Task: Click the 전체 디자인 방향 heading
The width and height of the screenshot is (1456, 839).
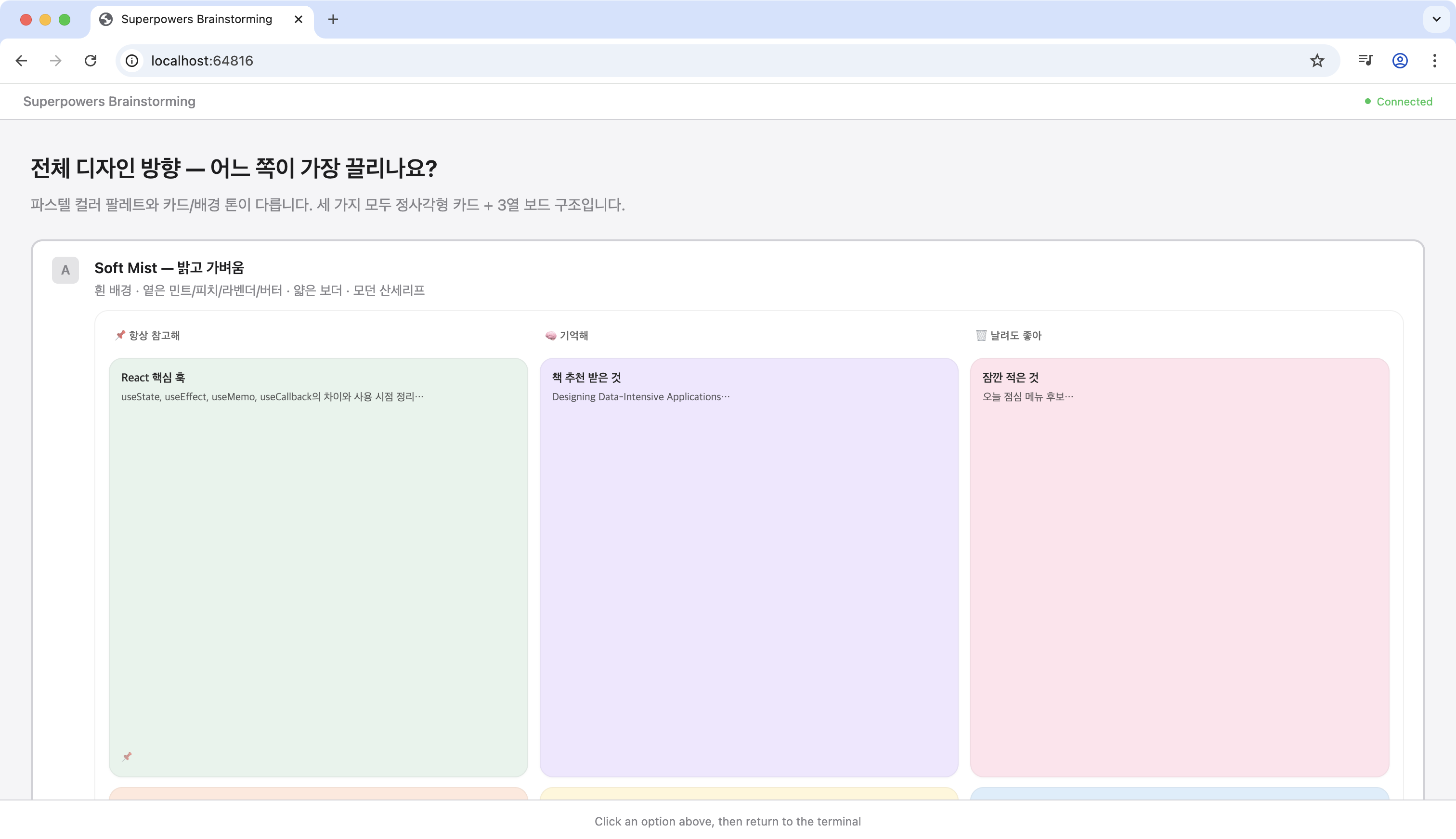Action: pyautogui.click(x=234, y=168)
